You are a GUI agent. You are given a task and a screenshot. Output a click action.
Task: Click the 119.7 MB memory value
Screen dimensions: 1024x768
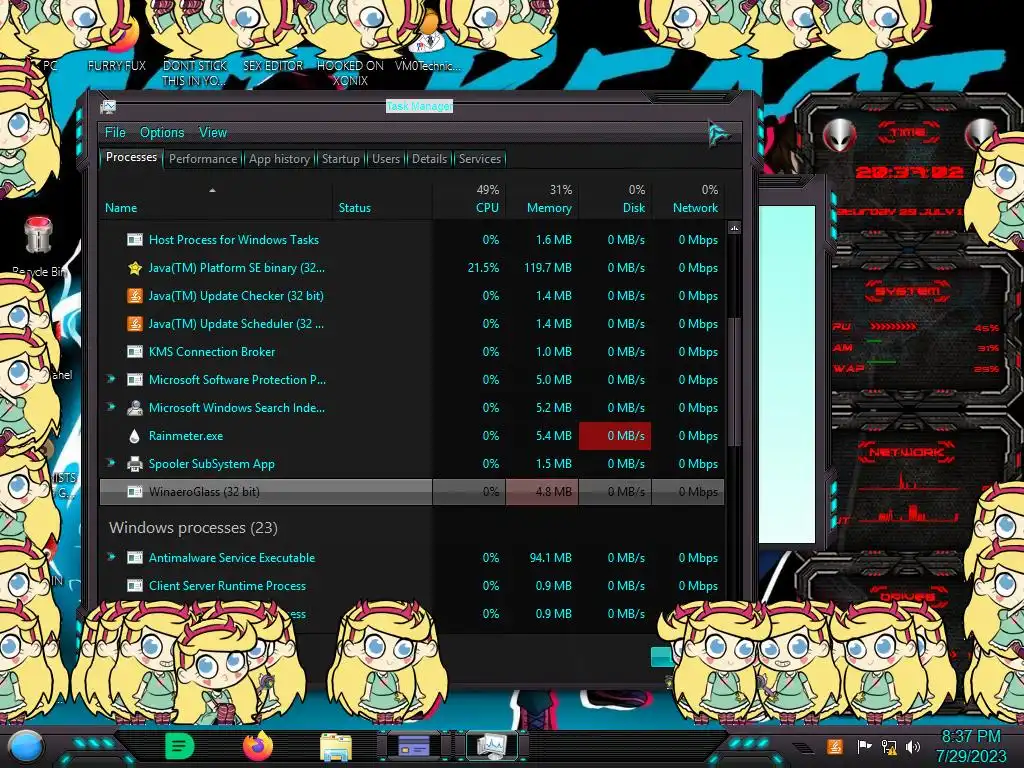click(547, 268)
